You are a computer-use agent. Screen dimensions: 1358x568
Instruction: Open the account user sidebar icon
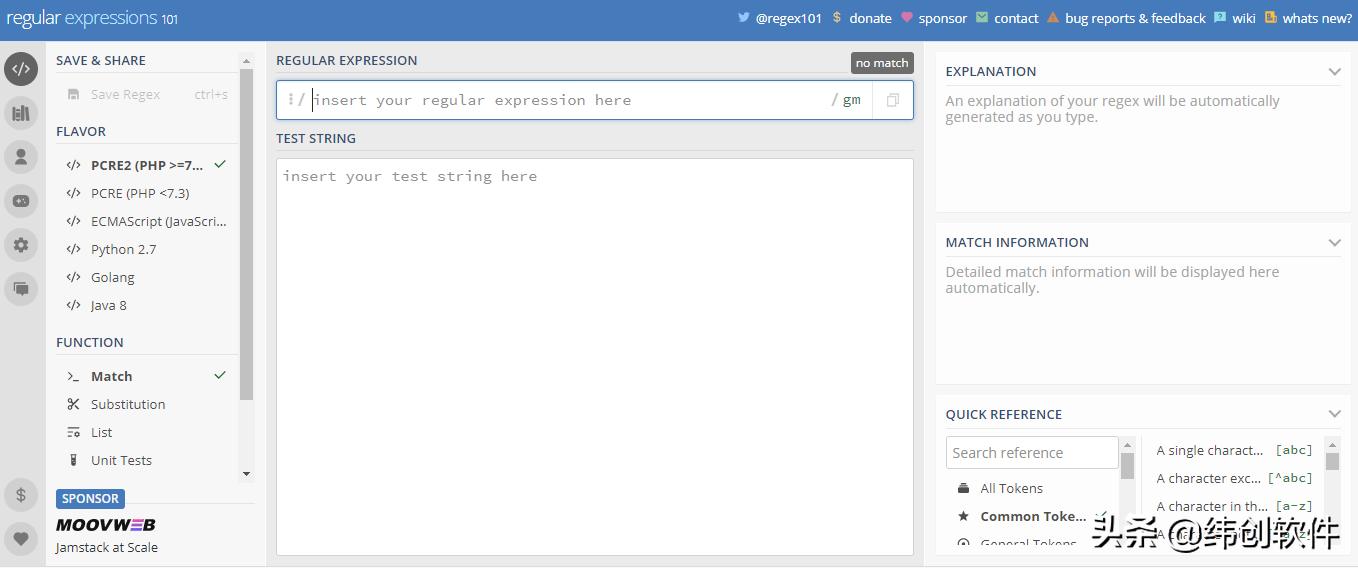(21, 157)
